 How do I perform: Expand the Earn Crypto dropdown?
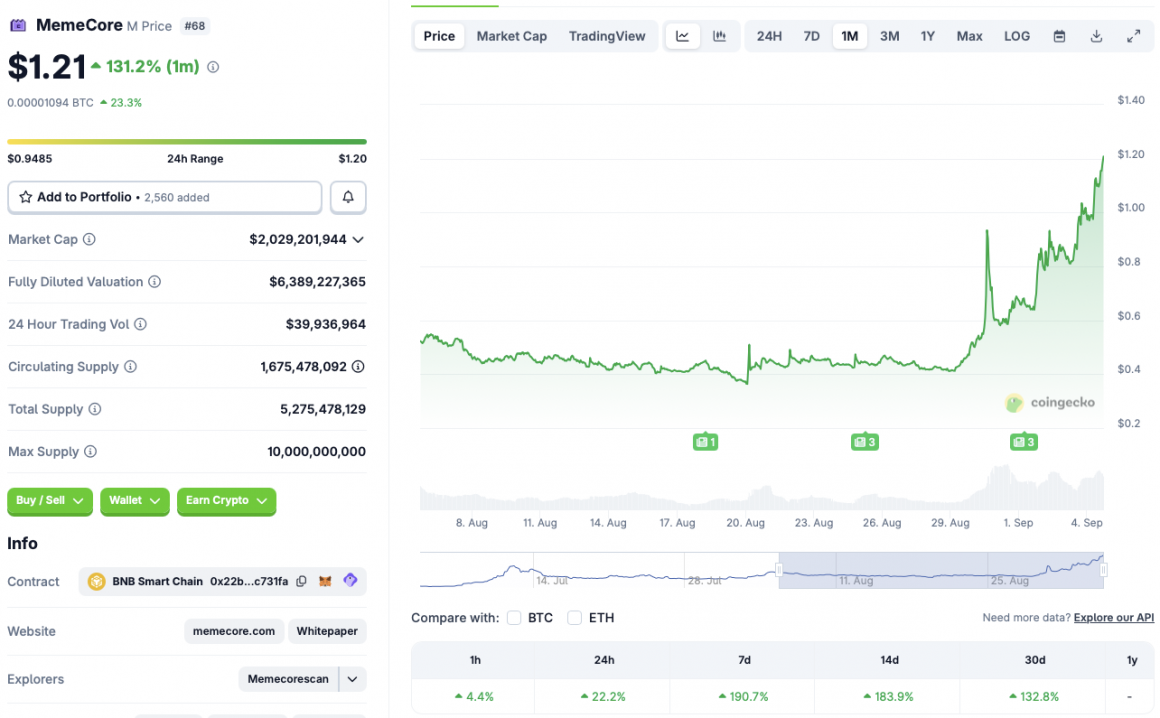226,501
